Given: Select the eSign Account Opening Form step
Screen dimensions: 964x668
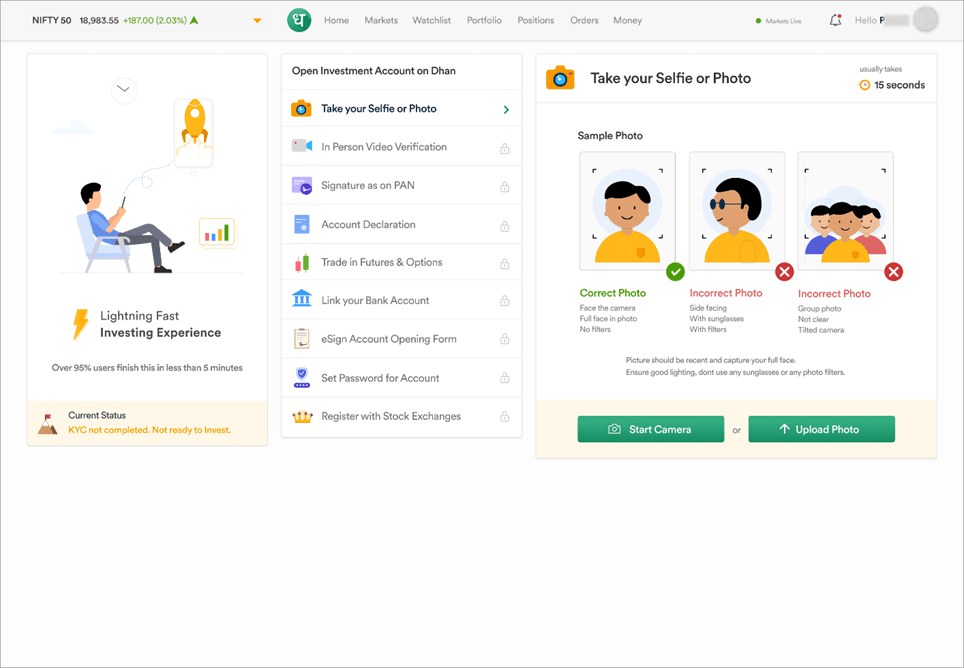Looking at the screenshot, I should tap(388, 339).
